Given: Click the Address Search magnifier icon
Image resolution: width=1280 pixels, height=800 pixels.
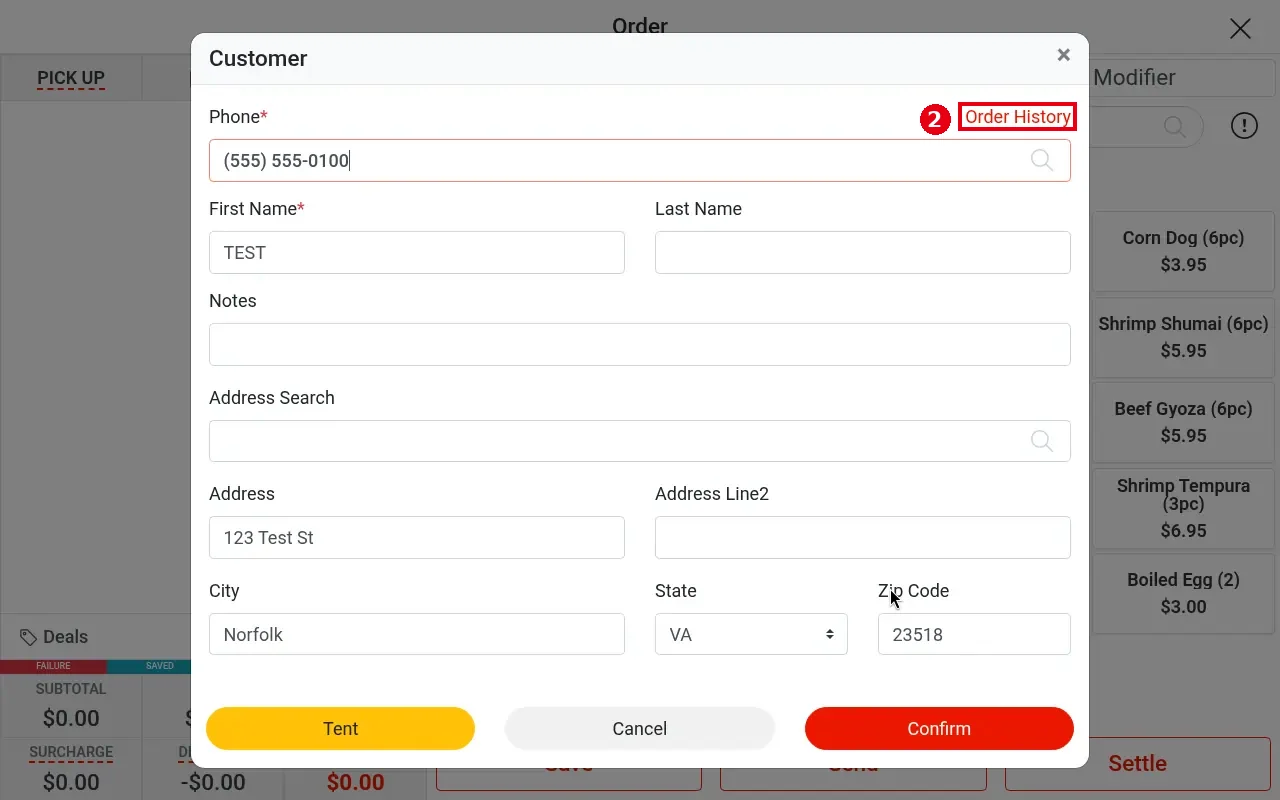Looking at the screenshot, I should click(x=1042, y=441).
